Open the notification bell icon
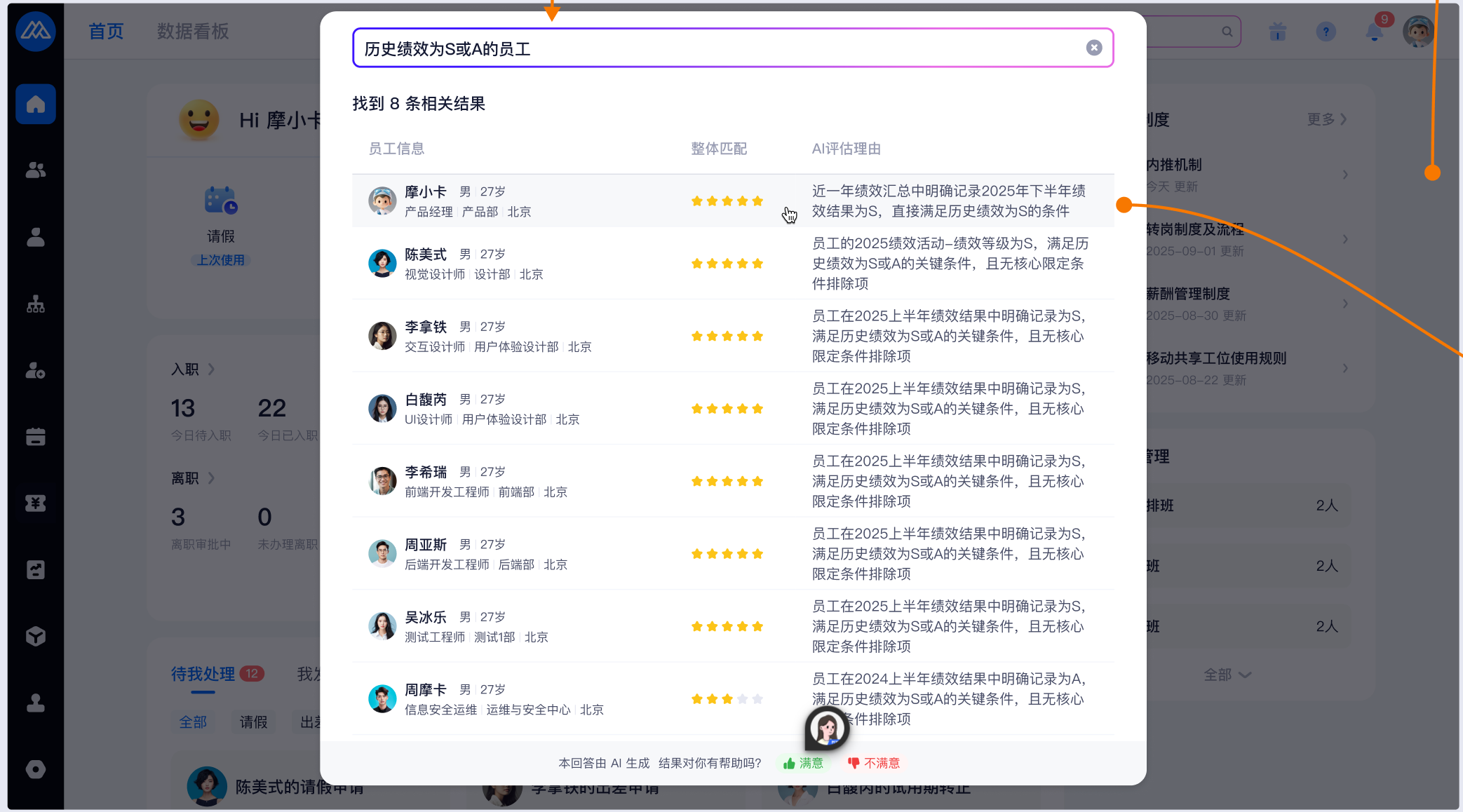 pos(1374,32)
